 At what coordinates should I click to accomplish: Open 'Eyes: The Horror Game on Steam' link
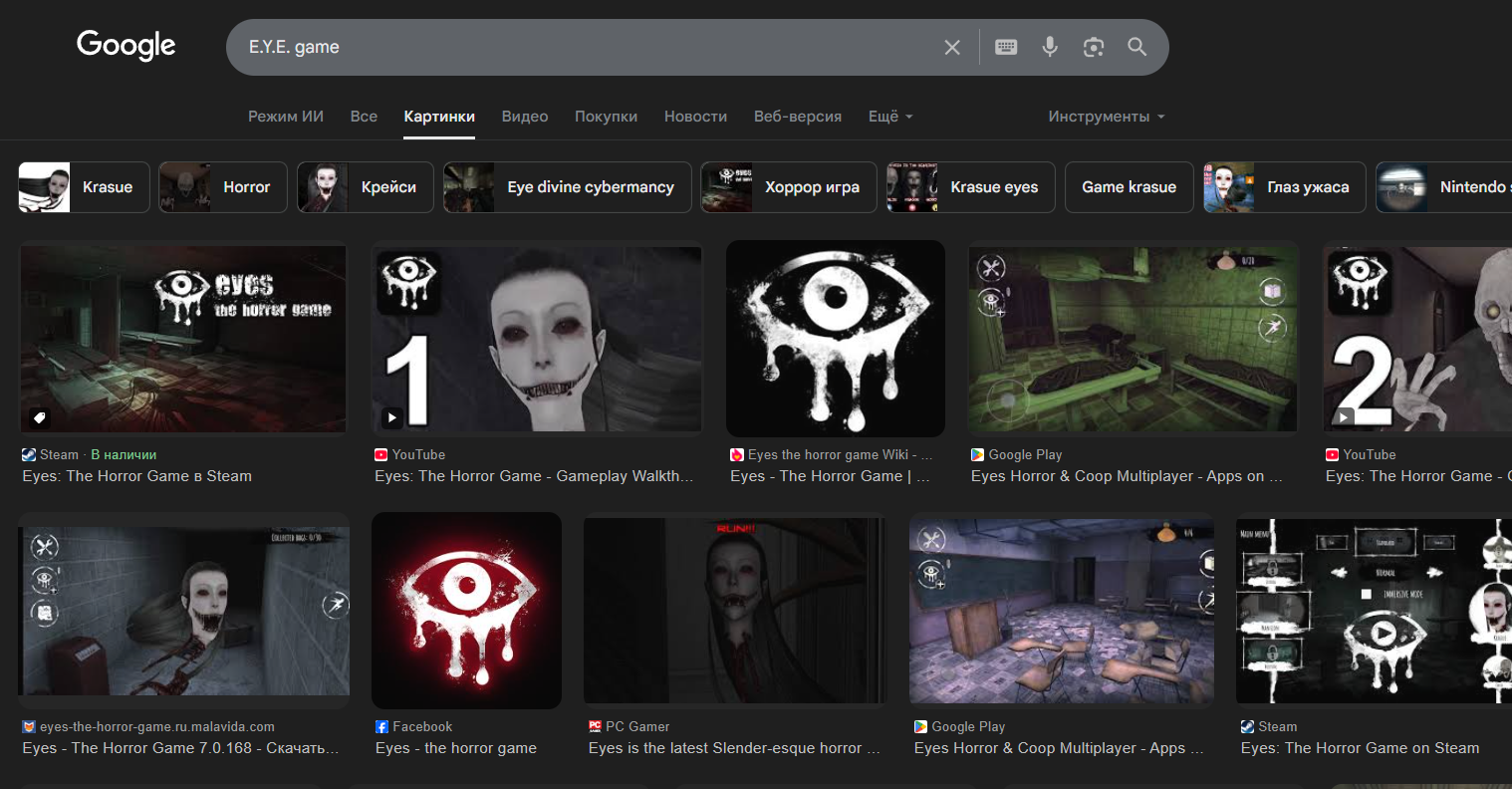1361,748
